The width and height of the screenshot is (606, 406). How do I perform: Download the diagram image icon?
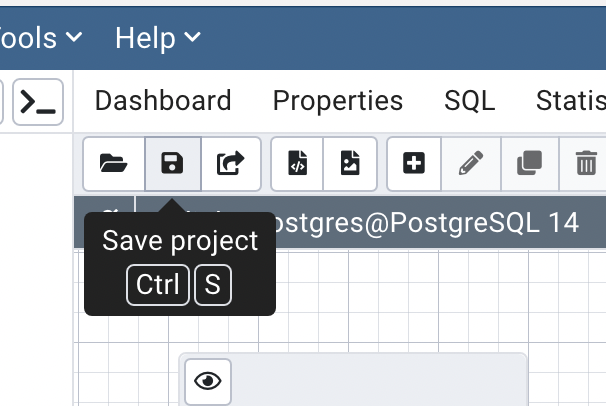pos(350,163)
